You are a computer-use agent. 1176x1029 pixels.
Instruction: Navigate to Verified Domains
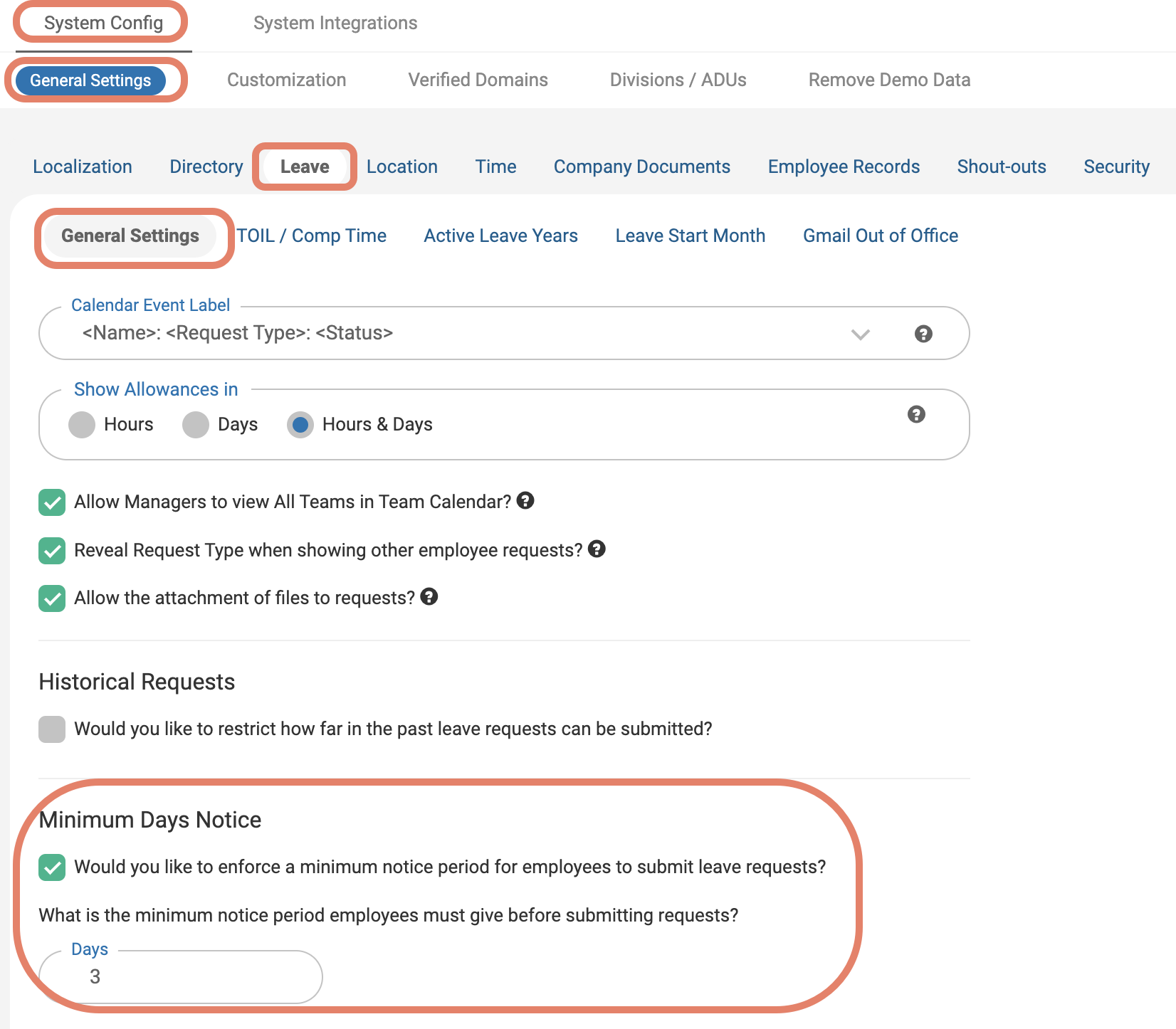pyautogui.click(x=477, y=80)
